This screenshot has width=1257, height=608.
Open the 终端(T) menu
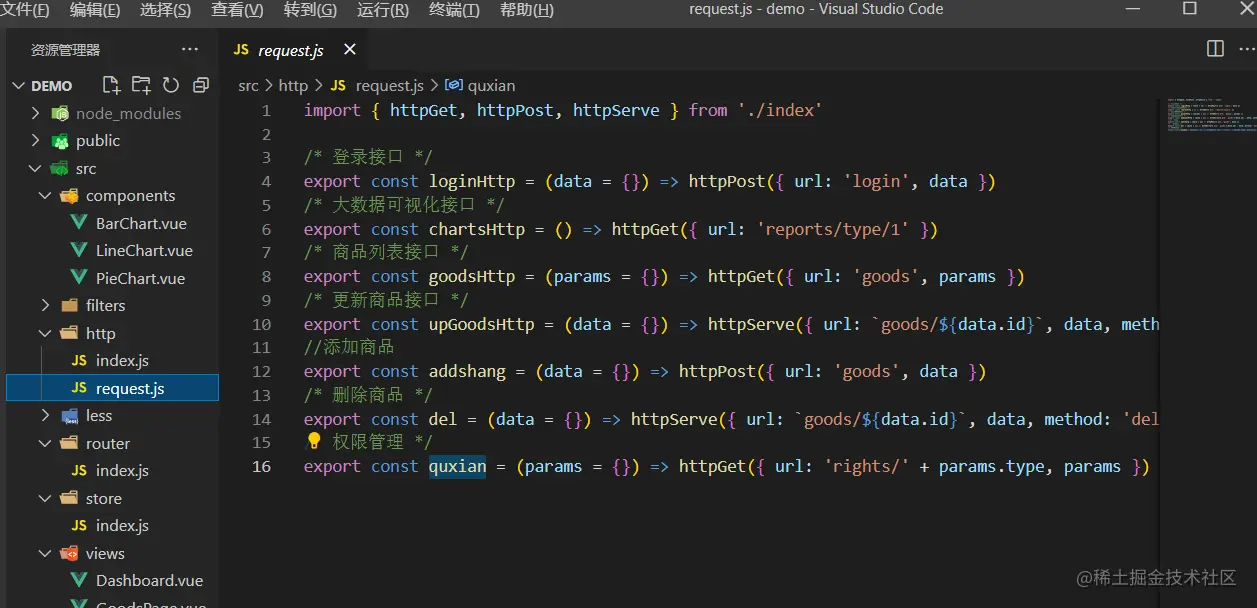coord(454,10)
